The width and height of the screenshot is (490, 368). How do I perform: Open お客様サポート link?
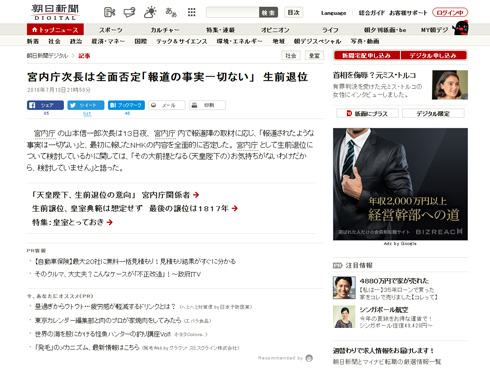pyautogui.click(x=408, y=13)
